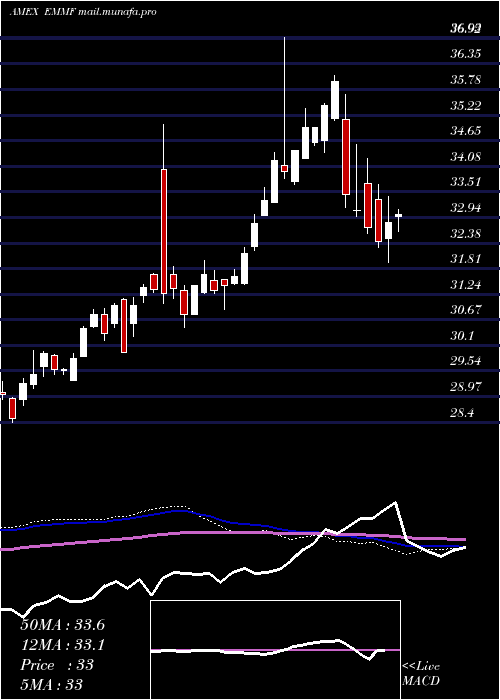Click the tall red candle reaching 34.08
The height and width of the screenshot is (700, 500).
point(164,231)
